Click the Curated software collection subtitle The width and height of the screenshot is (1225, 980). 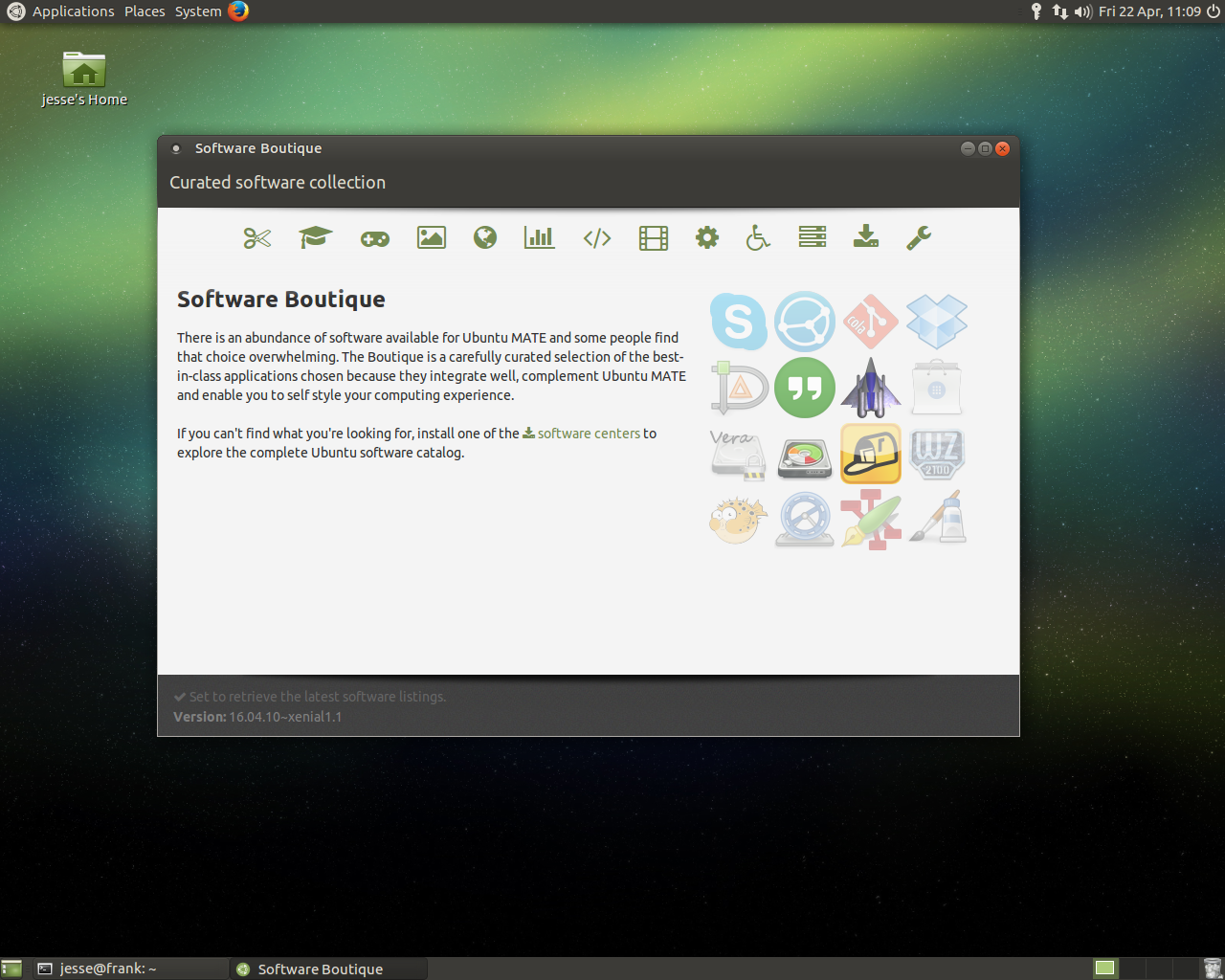[x=278, y=182]
